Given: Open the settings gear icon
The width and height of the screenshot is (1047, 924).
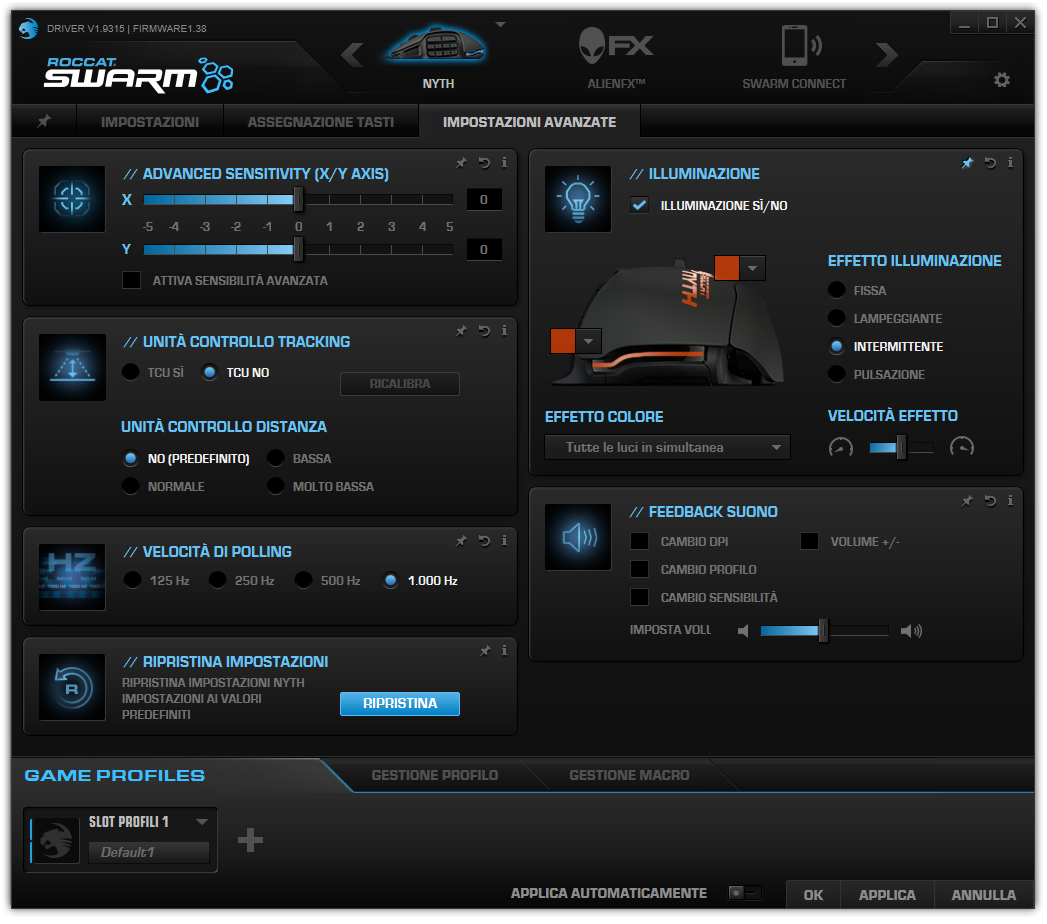Looking at the screenshot, I should click(x=1002, y=80).
